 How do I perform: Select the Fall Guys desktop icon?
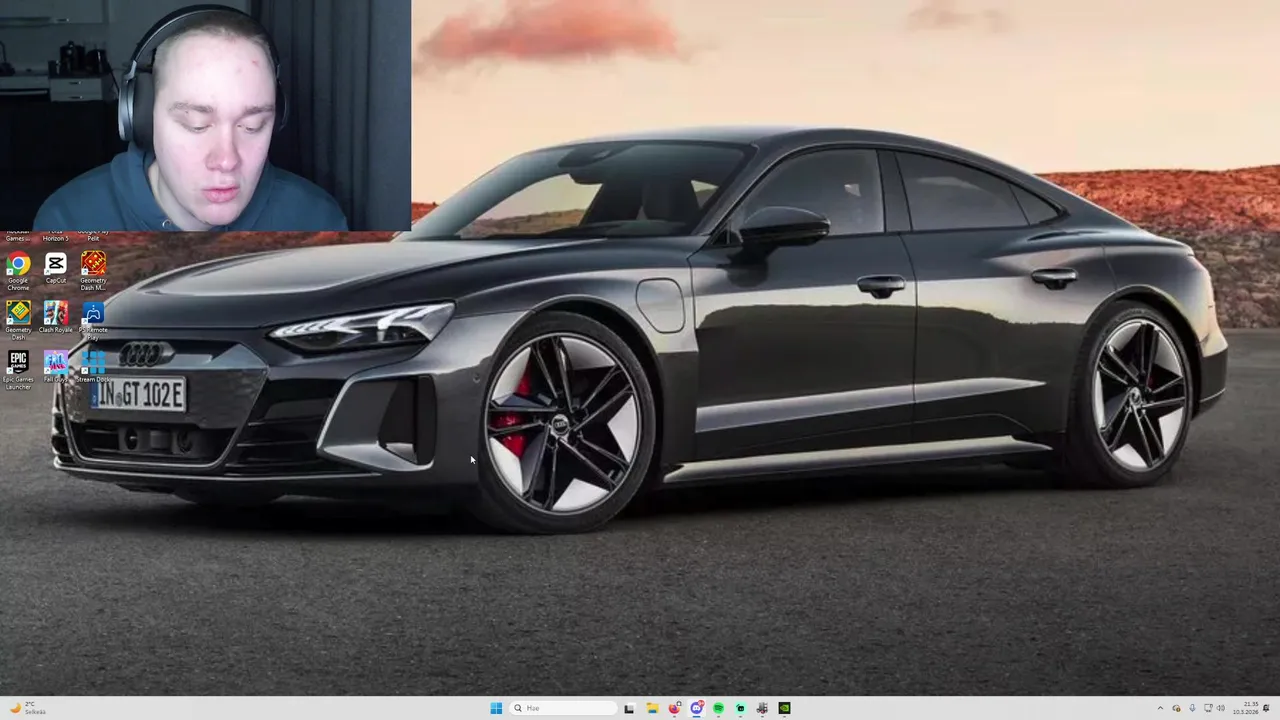tap(56, 366)
